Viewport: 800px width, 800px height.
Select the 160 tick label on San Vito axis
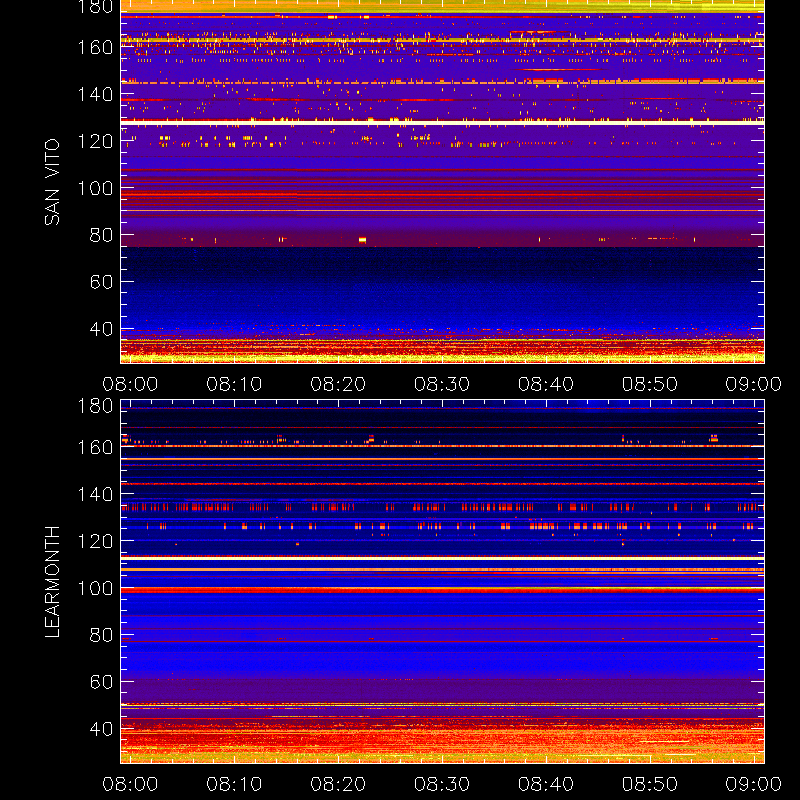click(x=95, y=47)
